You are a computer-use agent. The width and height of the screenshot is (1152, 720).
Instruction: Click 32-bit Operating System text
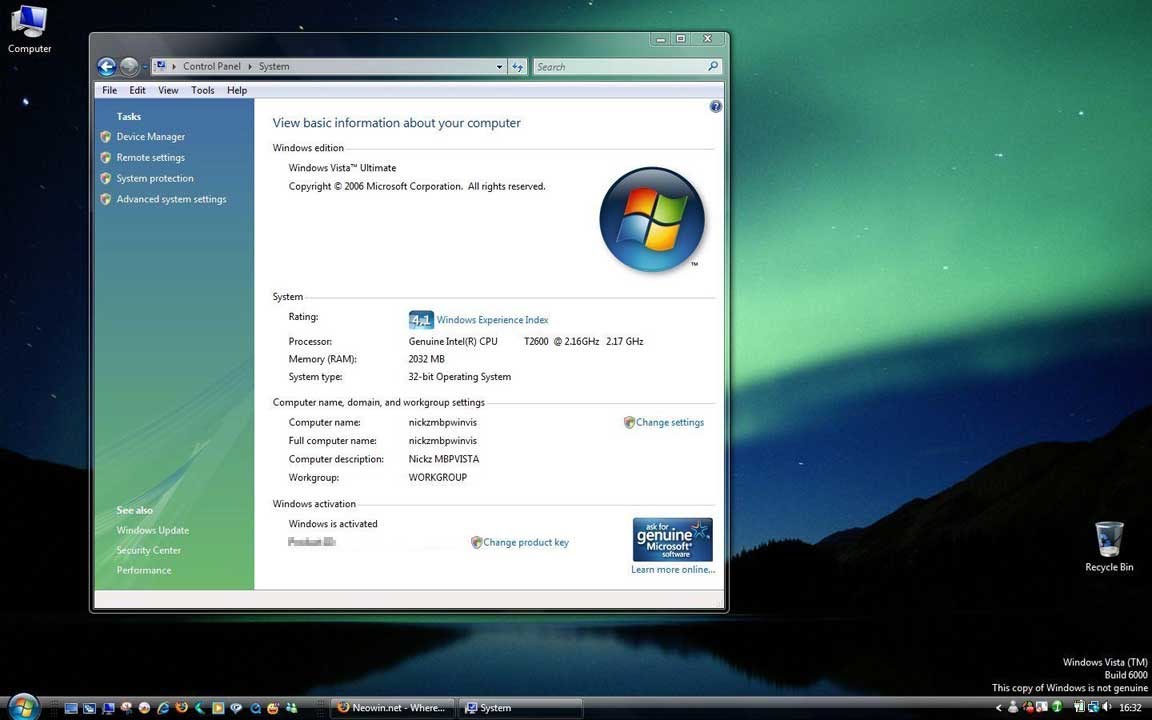[x=459, y=377]
